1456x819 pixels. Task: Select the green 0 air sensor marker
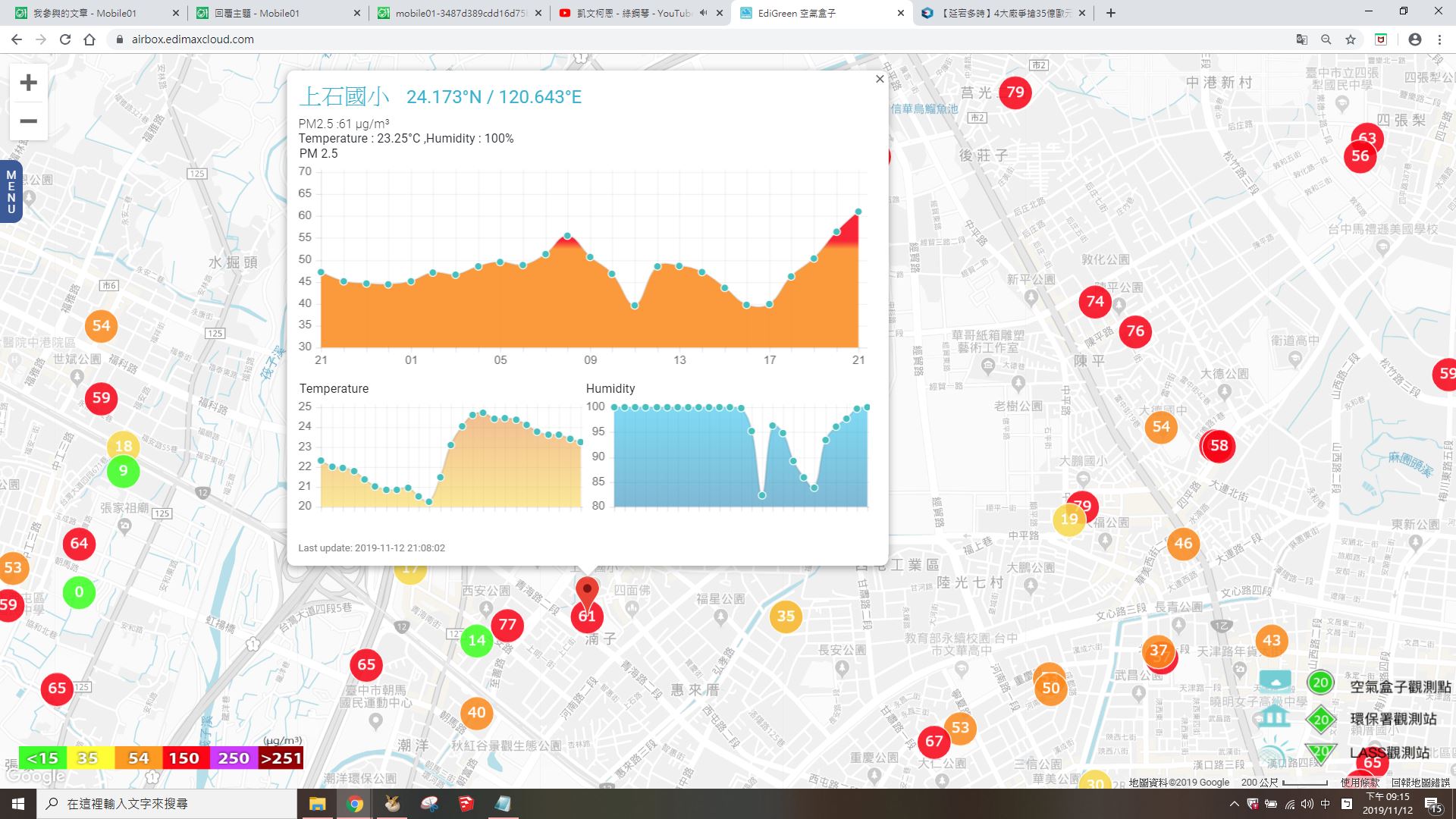tap(79, 592)
